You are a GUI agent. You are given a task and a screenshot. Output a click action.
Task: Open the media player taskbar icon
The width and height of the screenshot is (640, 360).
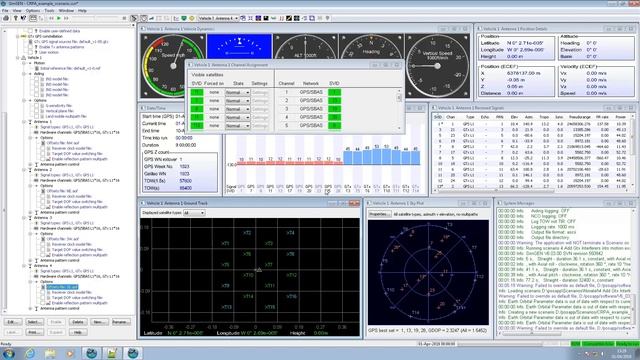[x=70, y=353]
